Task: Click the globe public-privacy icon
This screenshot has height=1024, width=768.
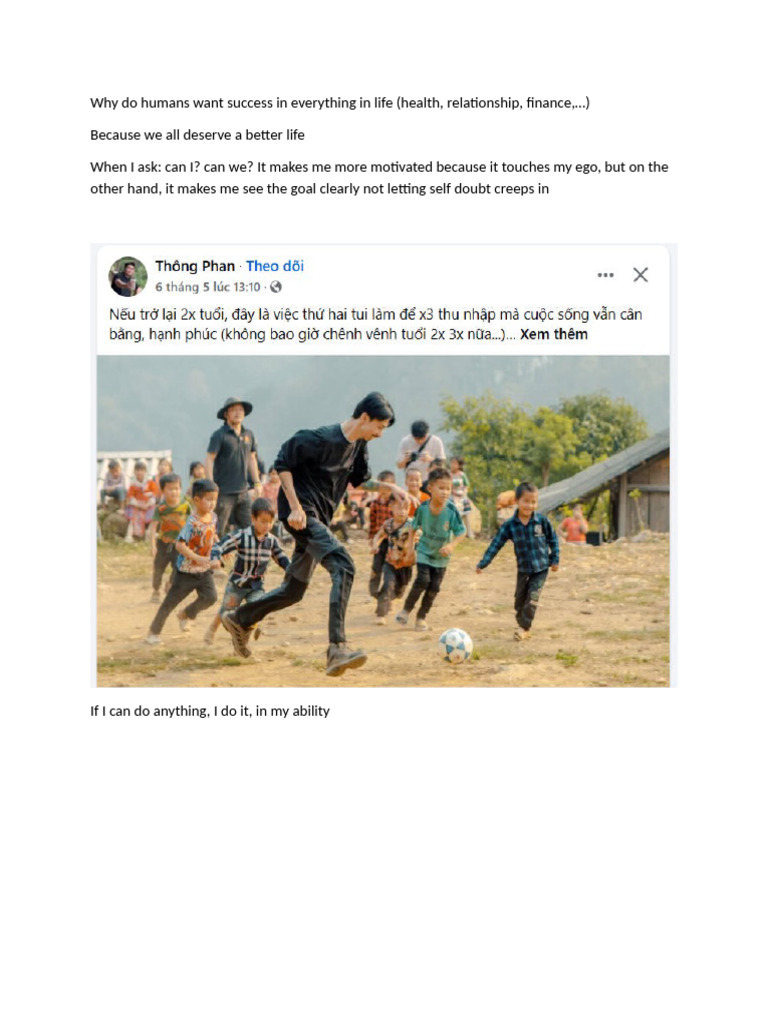Action: pyautogui.click(x=276, y=287)
